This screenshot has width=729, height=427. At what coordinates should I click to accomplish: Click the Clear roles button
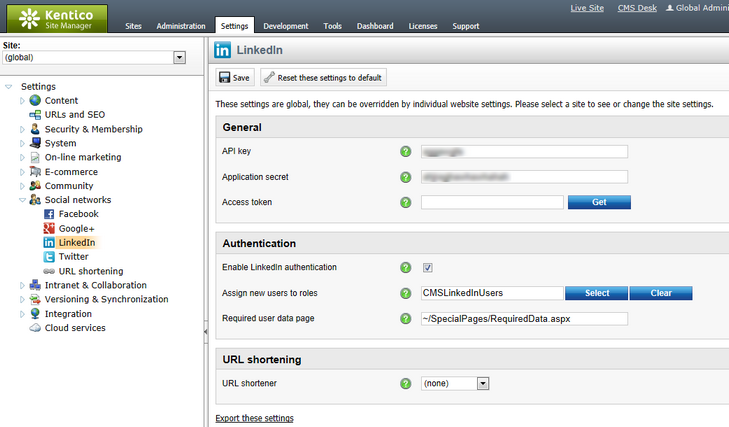click(x=661, y=293)
